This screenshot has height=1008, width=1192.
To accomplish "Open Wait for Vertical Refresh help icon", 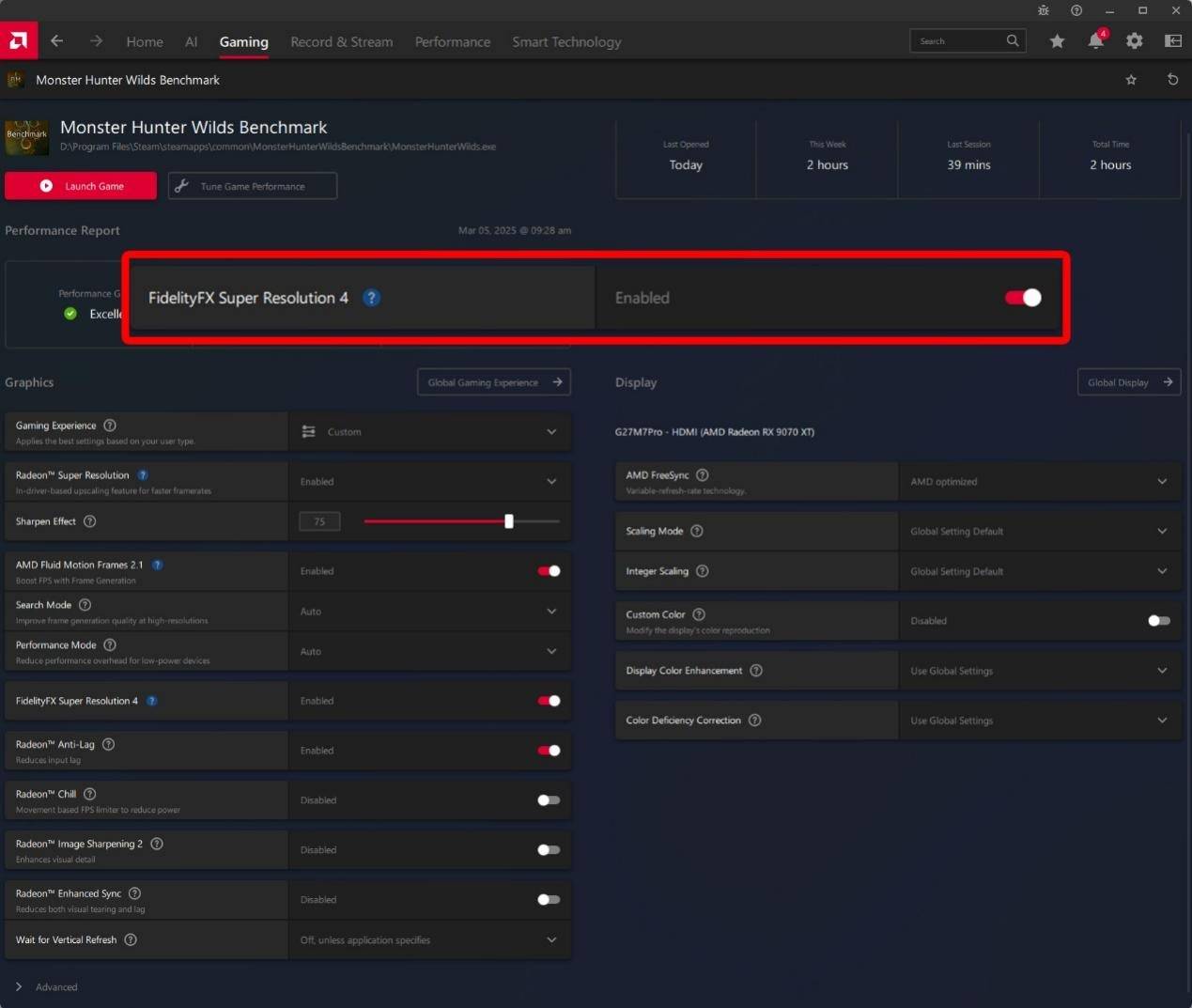I will point(131,939).
